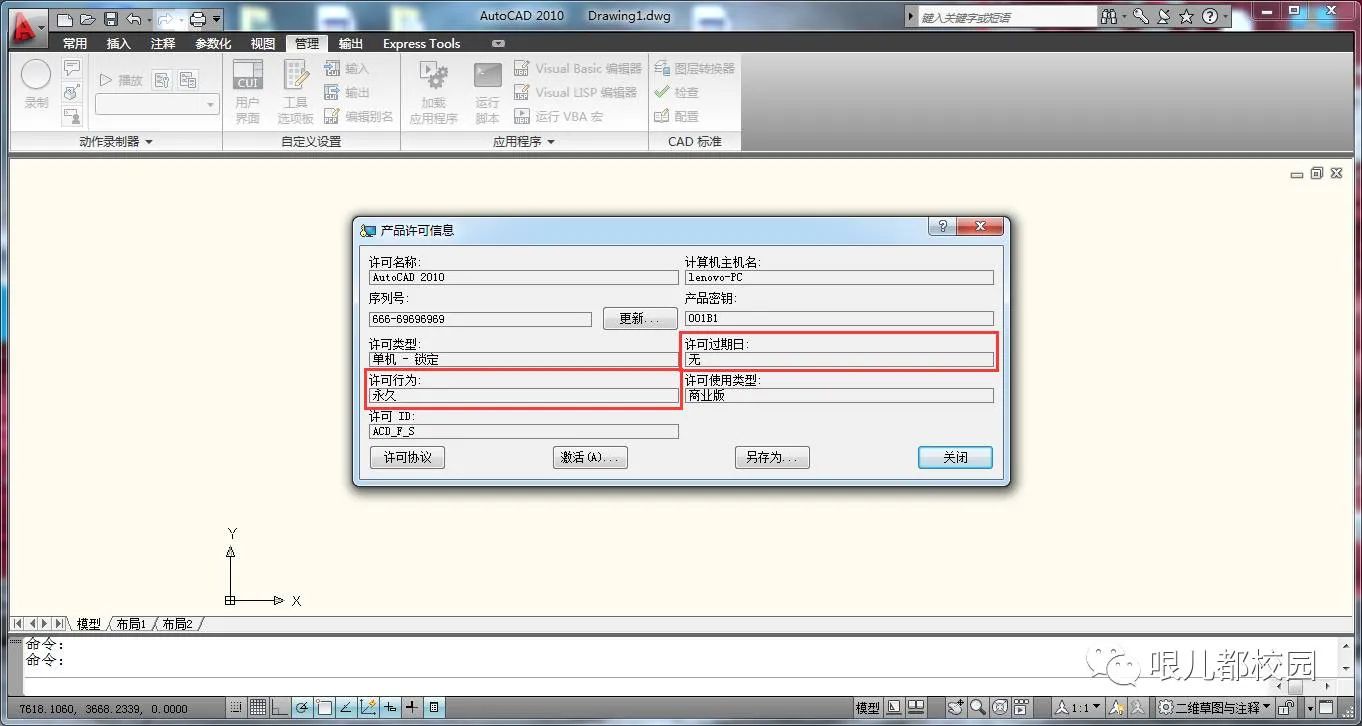Switch to the 常用 ribbon tab
Viewport: 1362px width, 726px height.
75,44
